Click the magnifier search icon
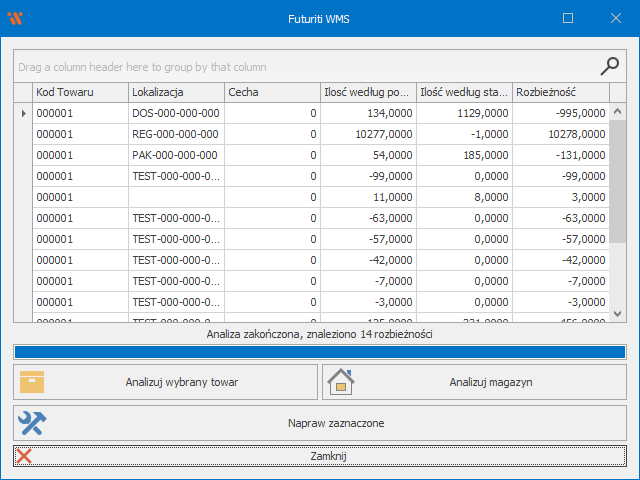 pos(609,67)
